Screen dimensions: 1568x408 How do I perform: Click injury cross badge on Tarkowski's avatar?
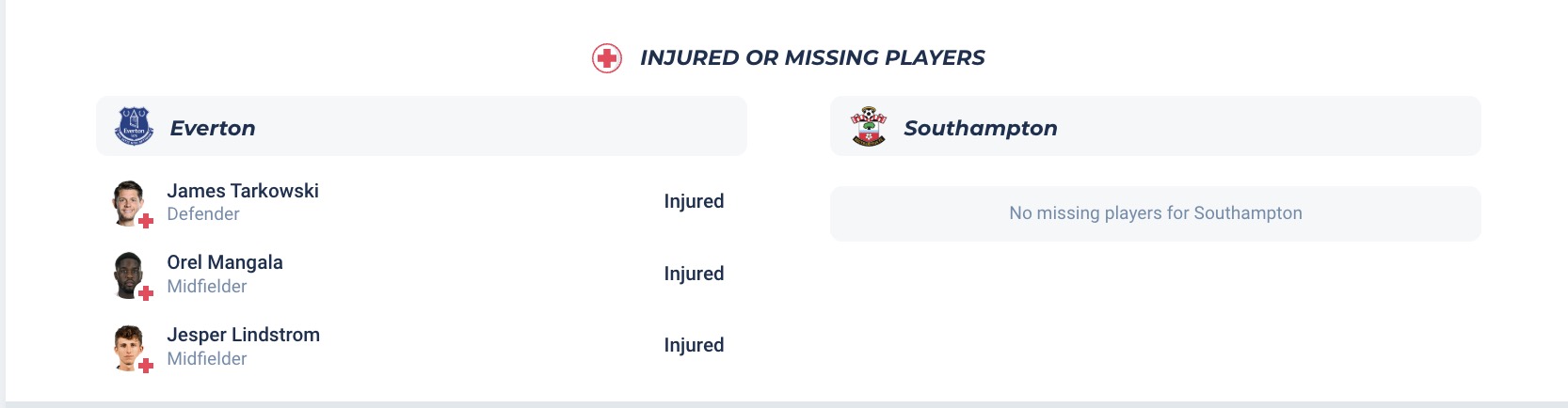click(146, 222)
